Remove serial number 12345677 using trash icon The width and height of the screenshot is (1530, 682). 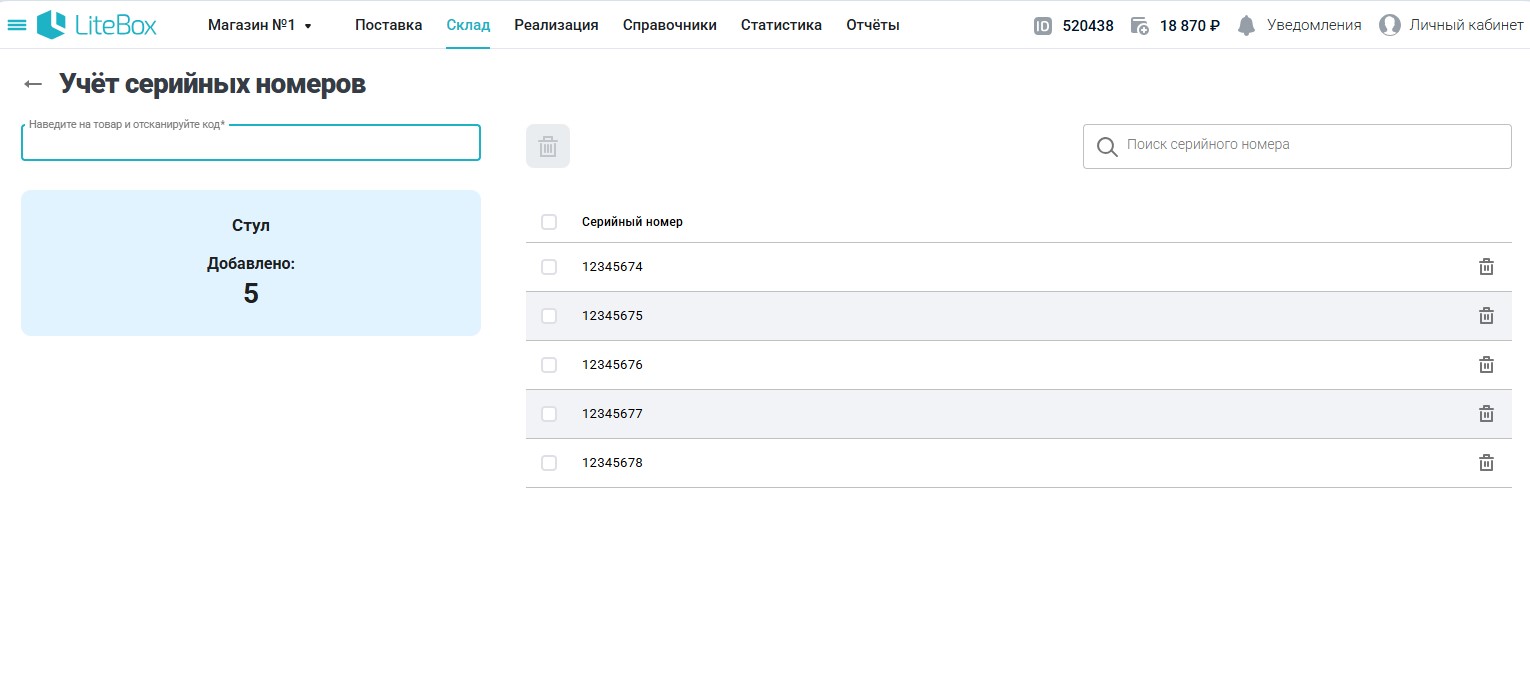point(1486,414)
